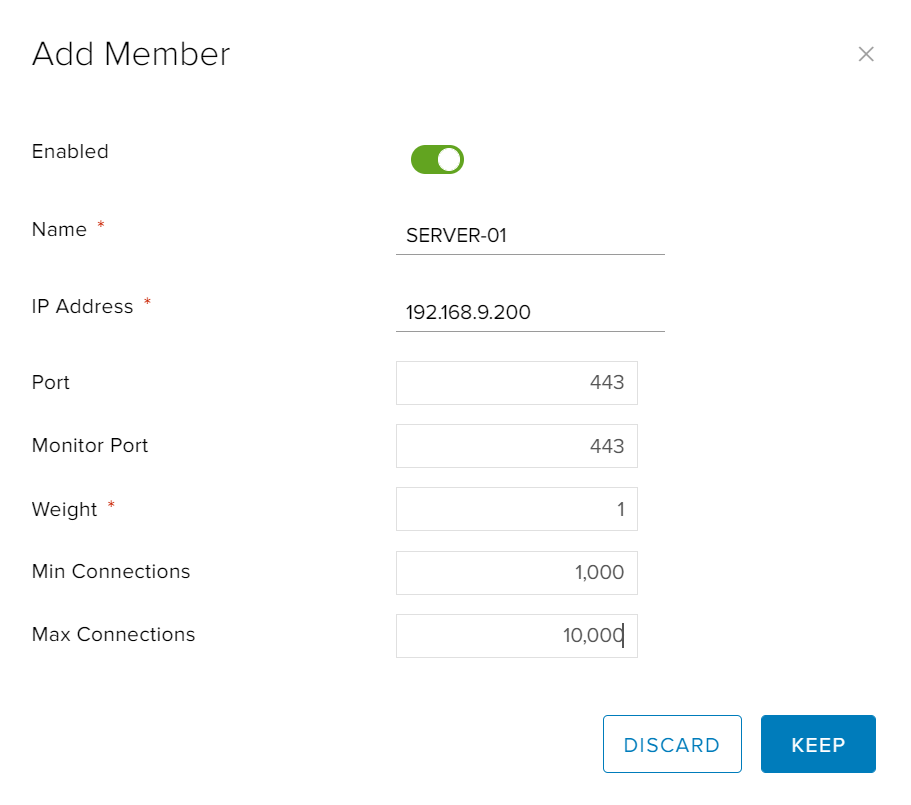Click the Enabled label text
The height and width of the screenshot is (805, 911).
70,152
